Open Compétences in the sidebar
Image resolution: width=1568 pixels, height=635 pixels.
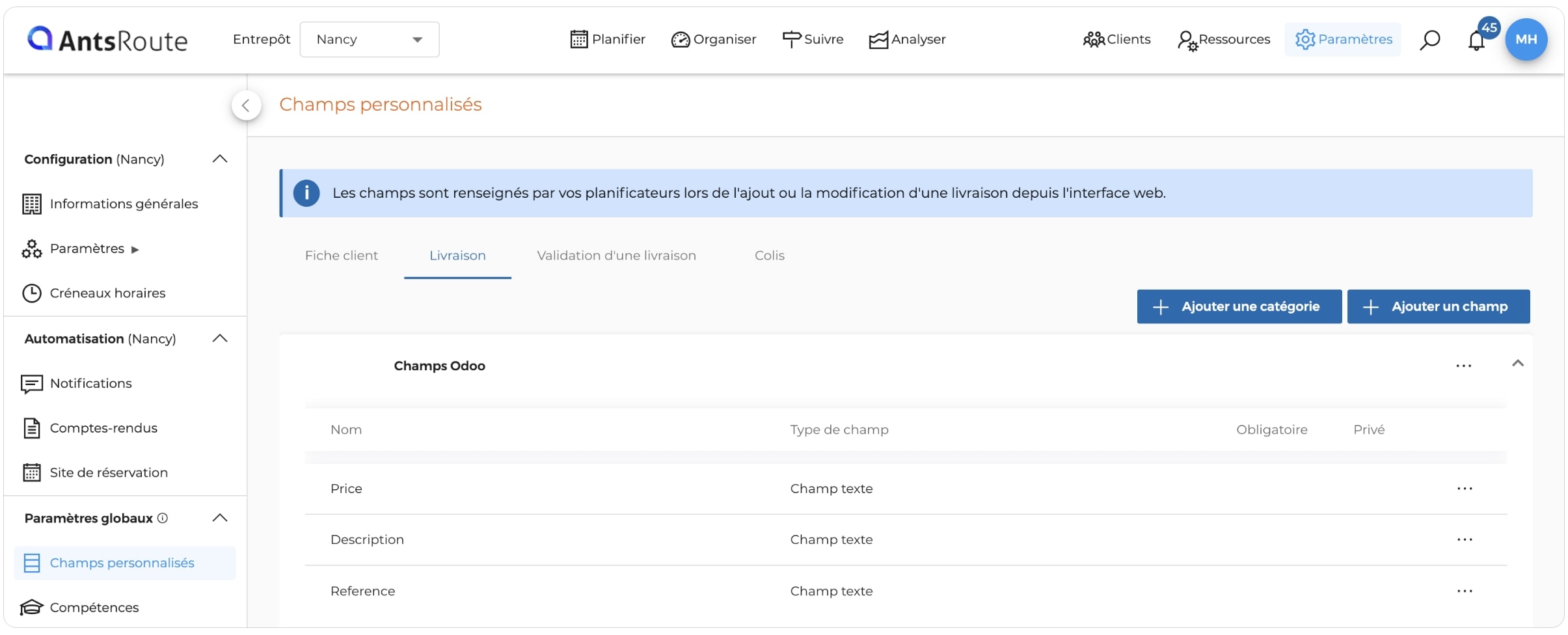point(94,608)
